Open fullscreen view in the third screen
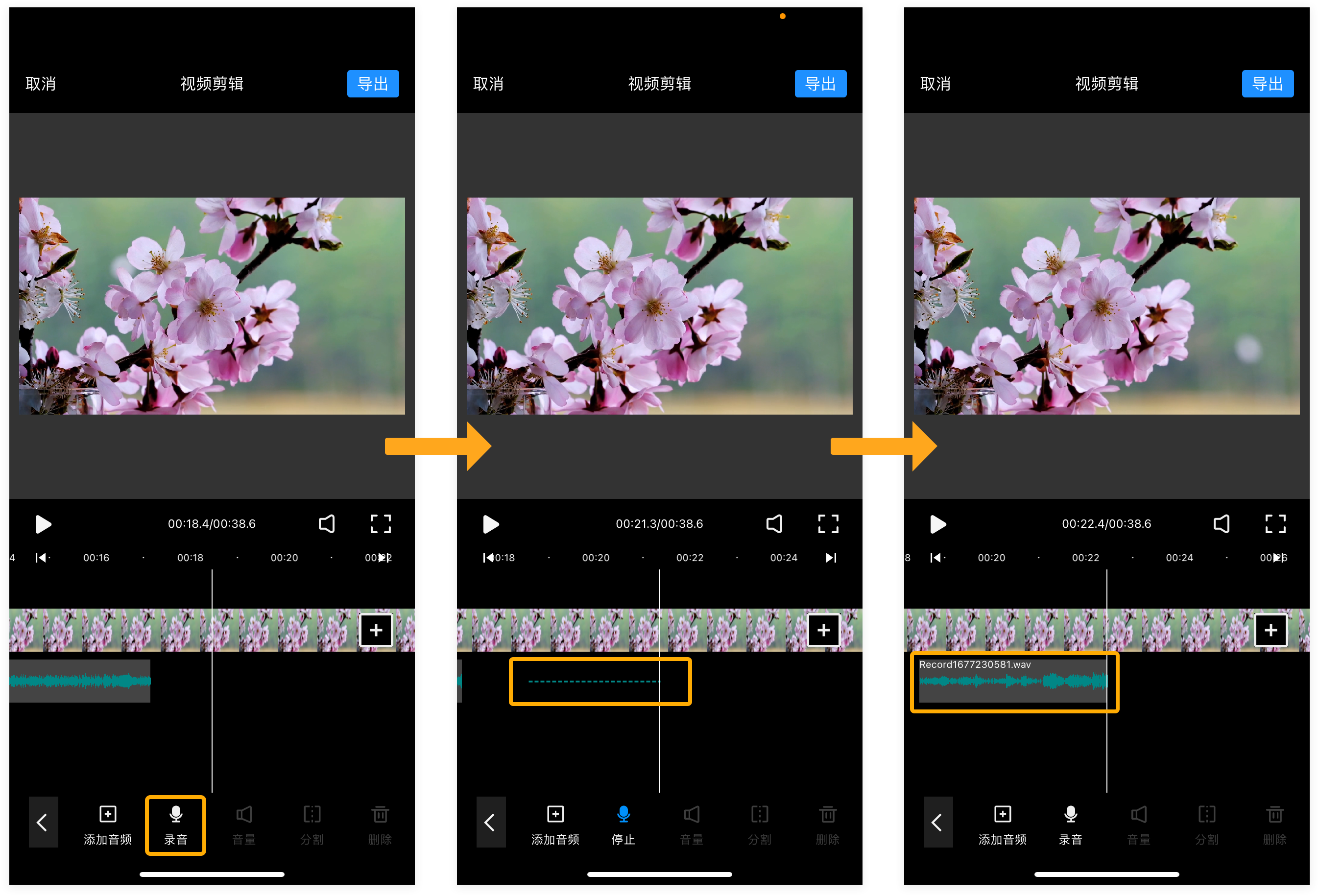Screen dimensions: 1319x896 1275,524
